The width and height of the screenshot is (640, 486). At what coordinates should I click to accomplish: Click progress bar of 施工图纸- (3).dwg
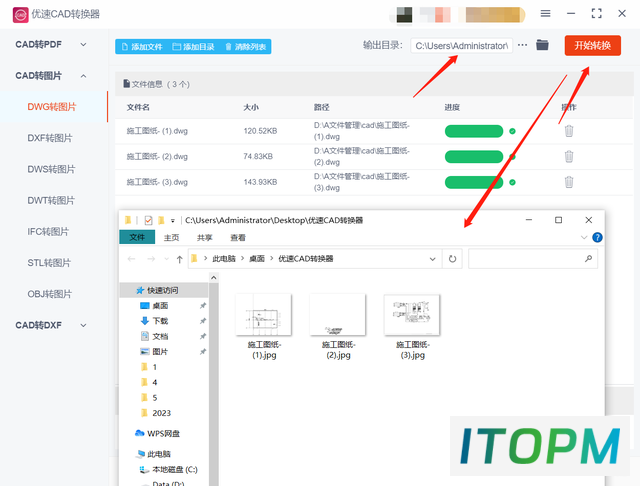pyautogui.click(x=474, y=182)
